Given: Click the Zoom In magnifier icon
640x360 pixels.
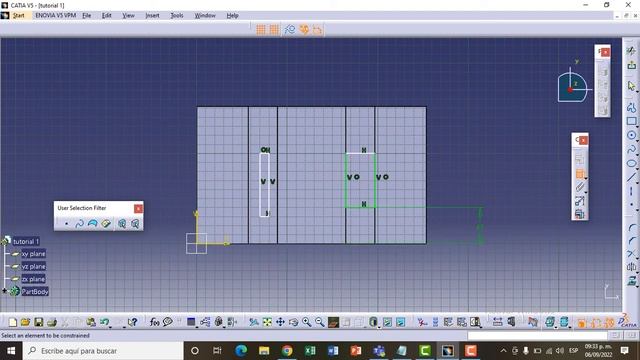Looking at the screenshot, I should (307, 322).
